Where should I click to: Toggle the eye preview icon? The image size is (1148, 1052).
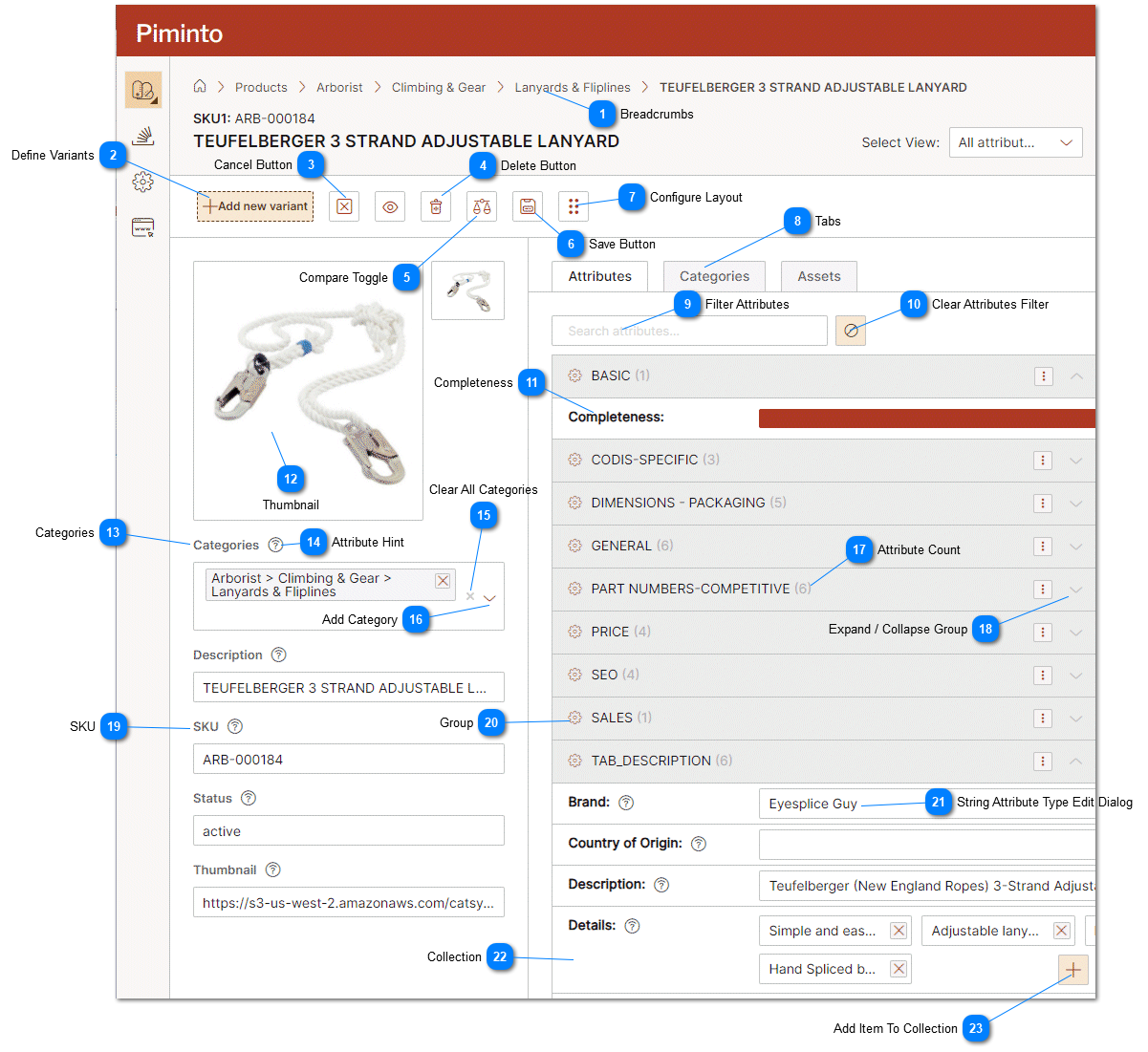[390, 206]
